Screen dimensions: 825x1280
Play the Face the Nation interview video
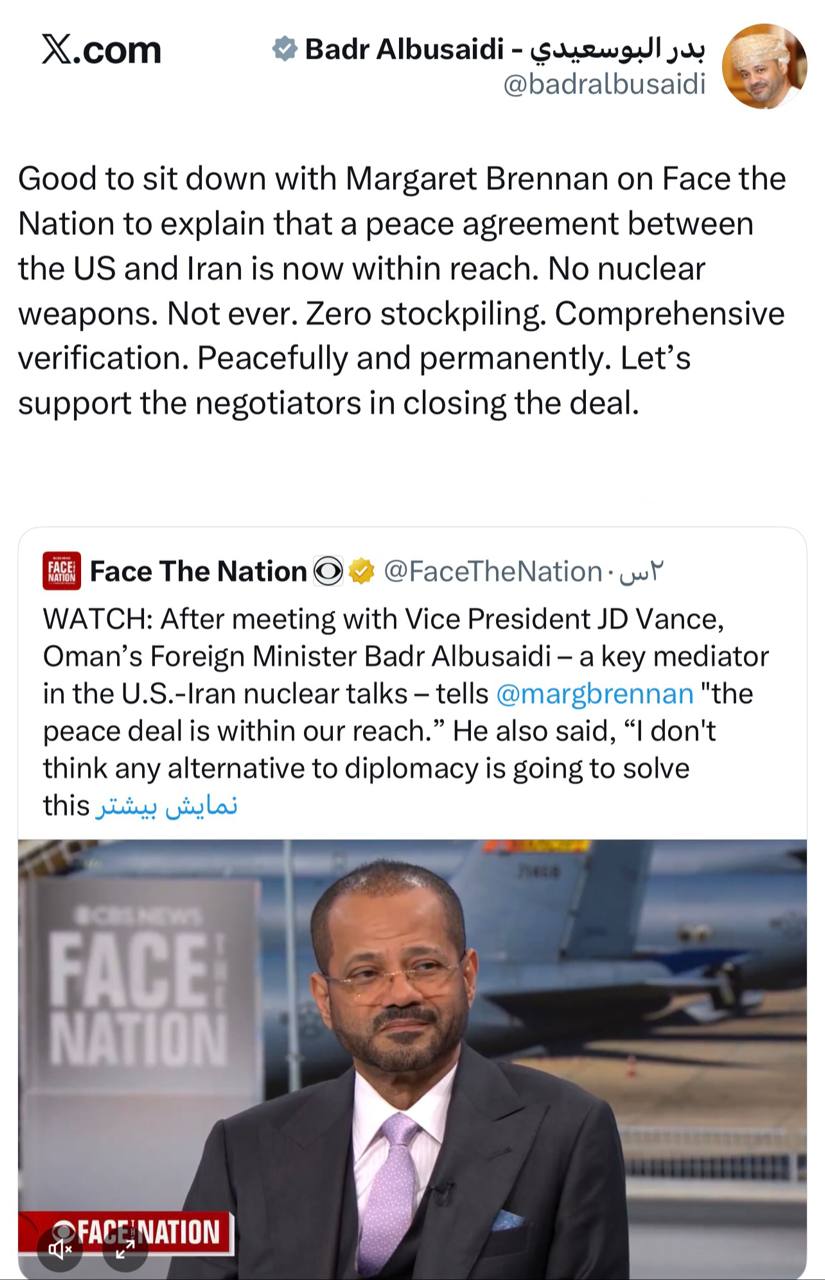pos(412,1050)
